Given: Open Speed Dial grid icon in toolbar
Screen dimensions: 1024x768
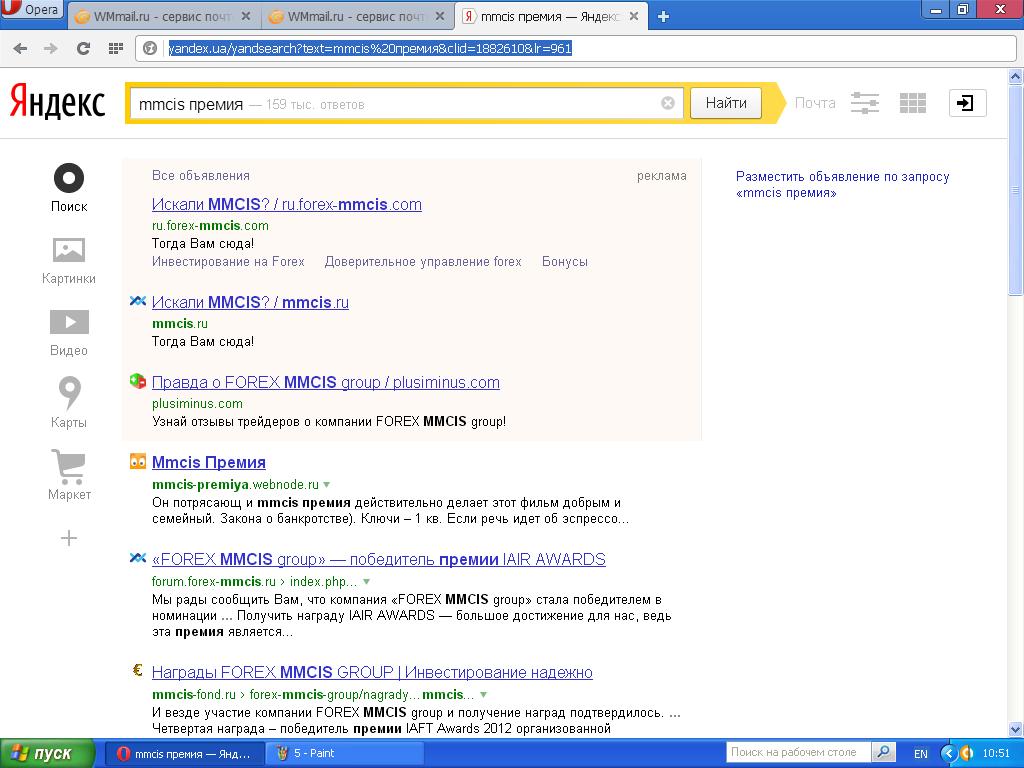Looking at the screenshot, I should 116,48.
